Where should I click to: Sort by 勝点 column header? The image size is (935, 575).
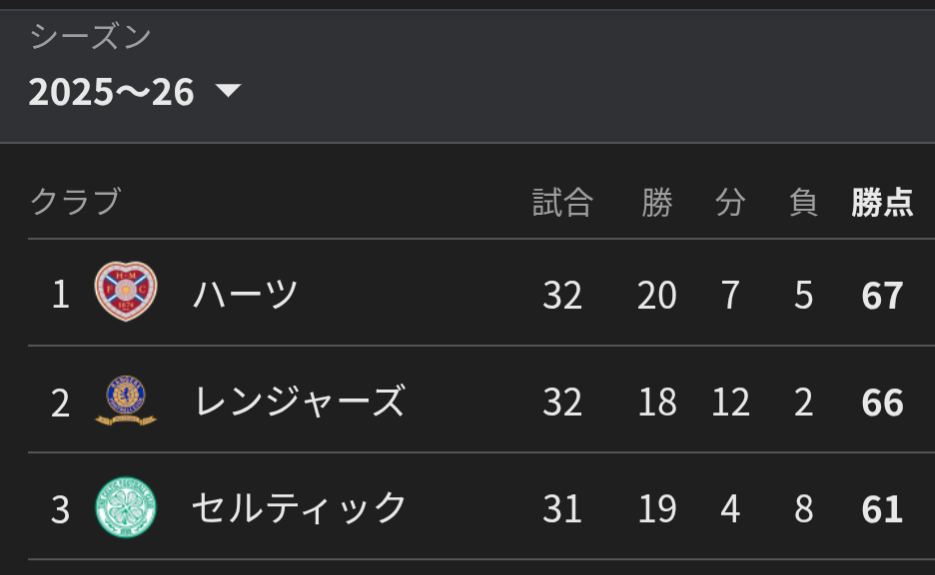tap(882, 203)
